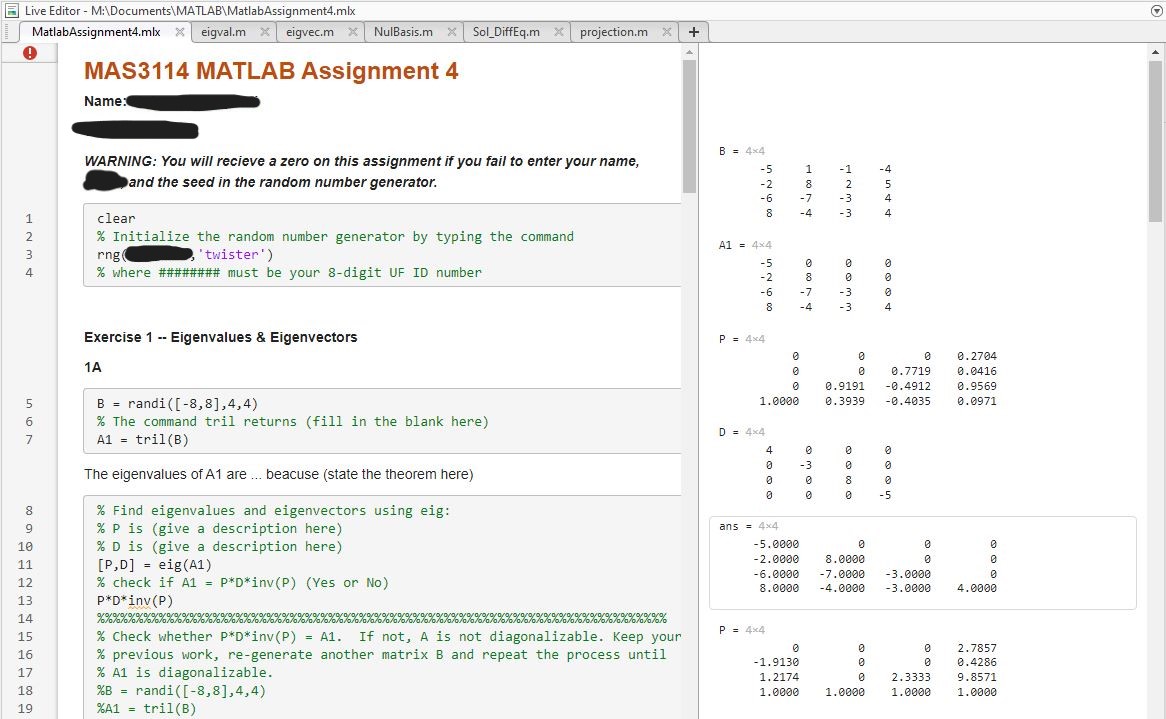Open the Live Editor actions dropdown arrow
The image size is (1166, 719).
(x=1156, y=10)
